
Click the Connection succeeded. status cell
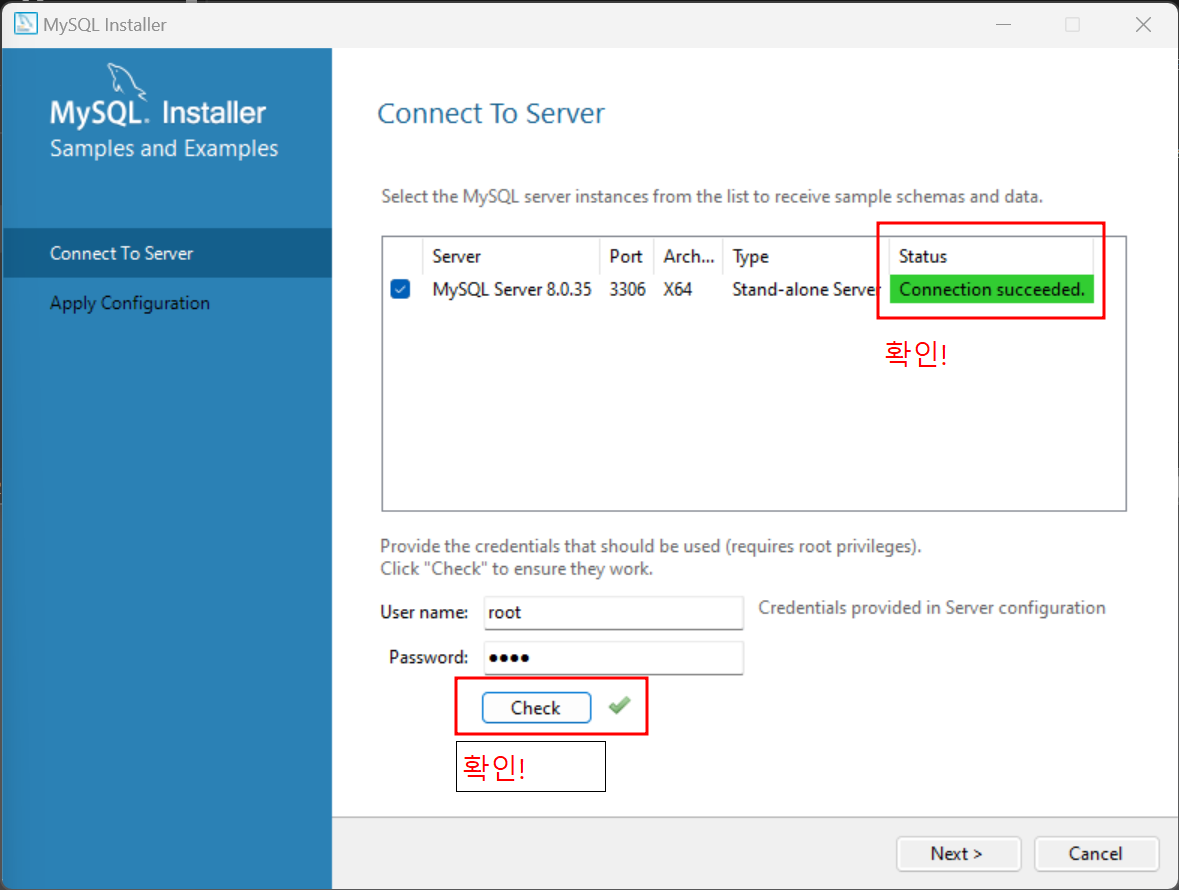tap(992, 289)
